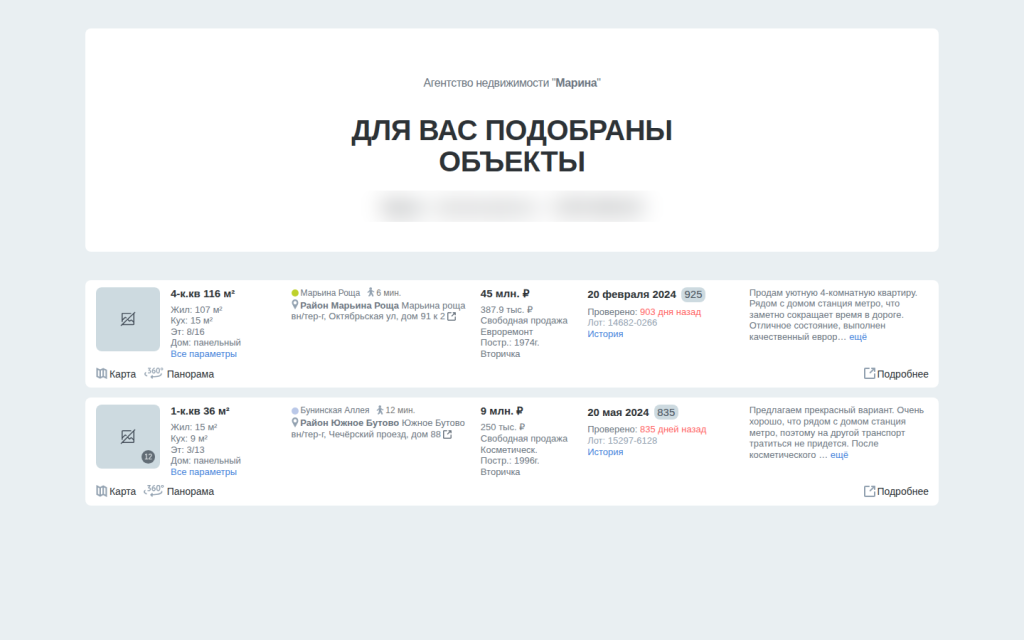The height and width of the screenshot is (640, 1024).
Task: Click the location pin for Район Южное Бутово
Action: pyautogui.click(x=295, y=423)
